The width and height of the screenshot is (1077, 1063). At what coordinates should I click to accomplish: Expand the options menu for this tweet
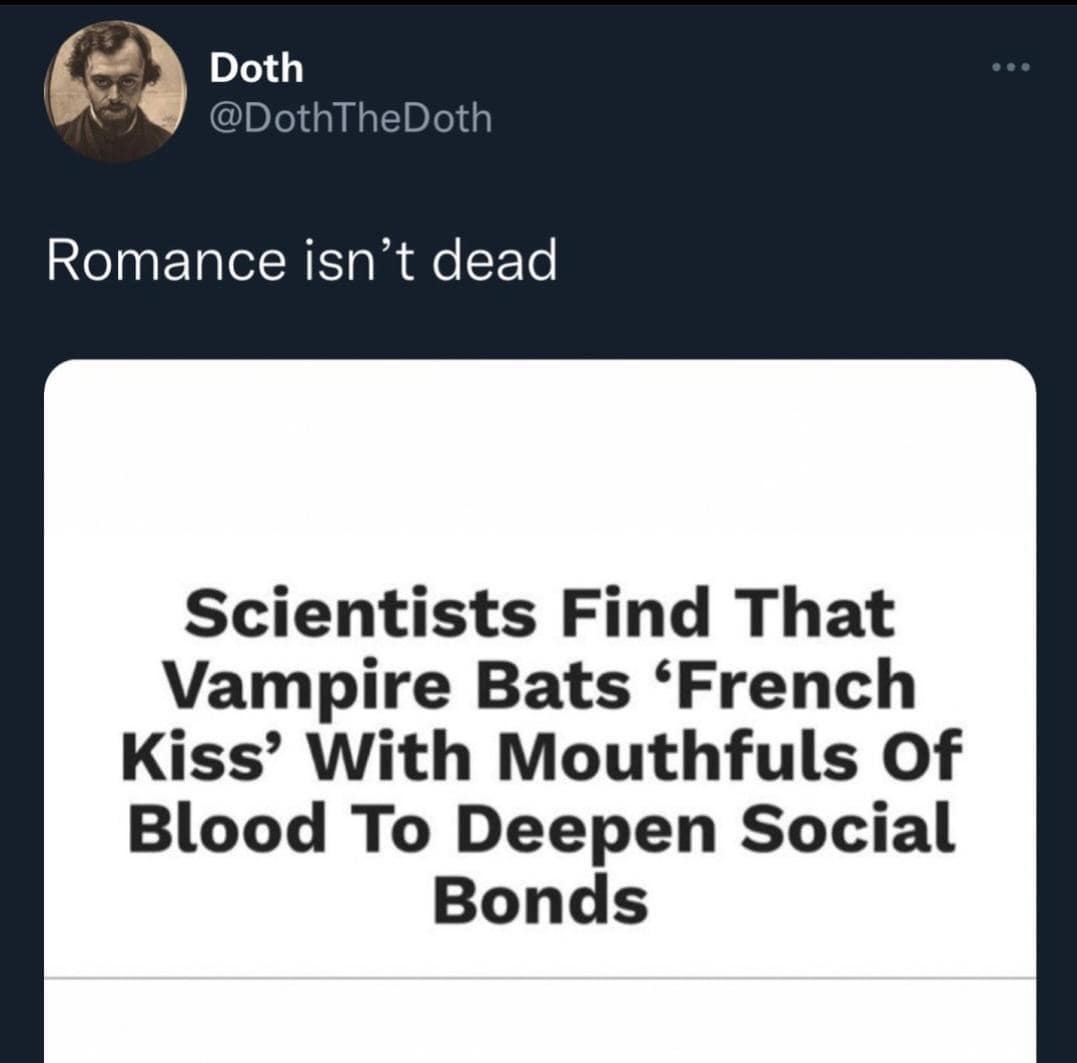pyautogui.click(x=1012, y=65)
